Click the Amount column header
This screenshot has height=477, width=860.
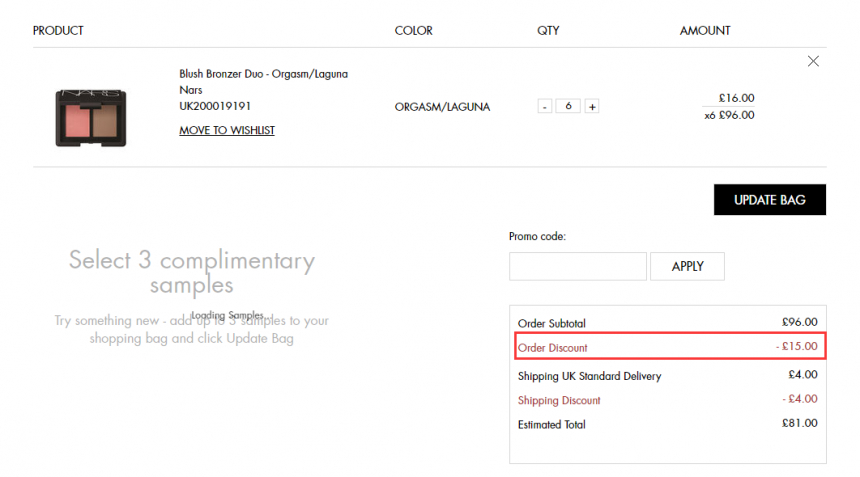pos(705,31)
